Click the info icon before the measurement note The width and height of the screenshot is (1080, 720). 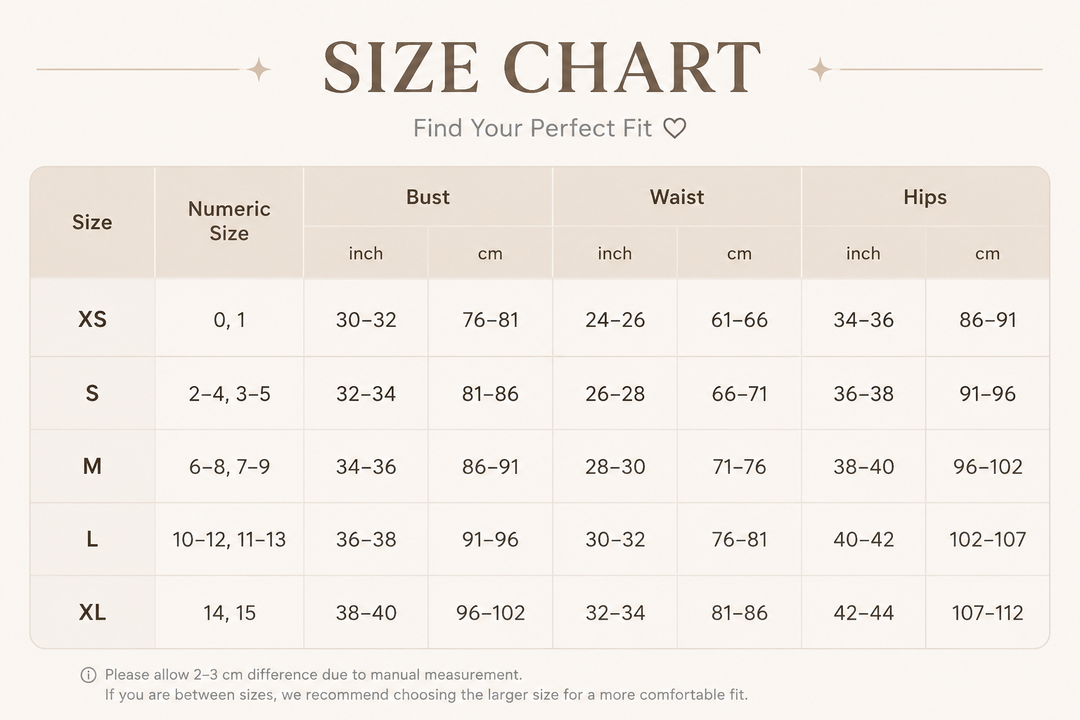tap(88, 675)
